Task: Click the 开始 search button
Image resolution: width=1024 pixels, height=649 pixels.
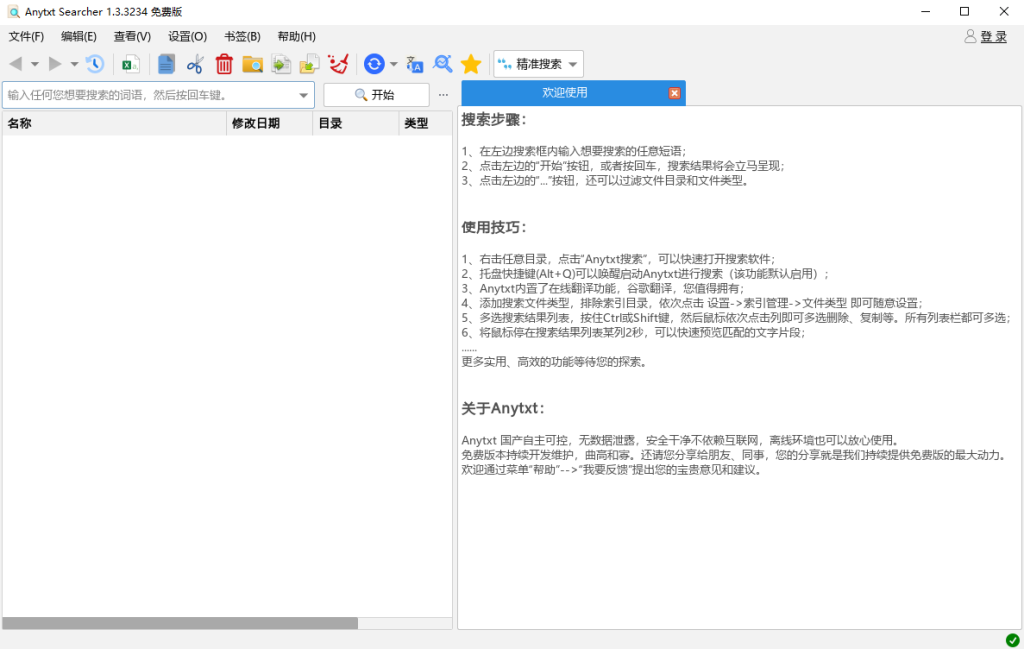Action: coord(376,95)
